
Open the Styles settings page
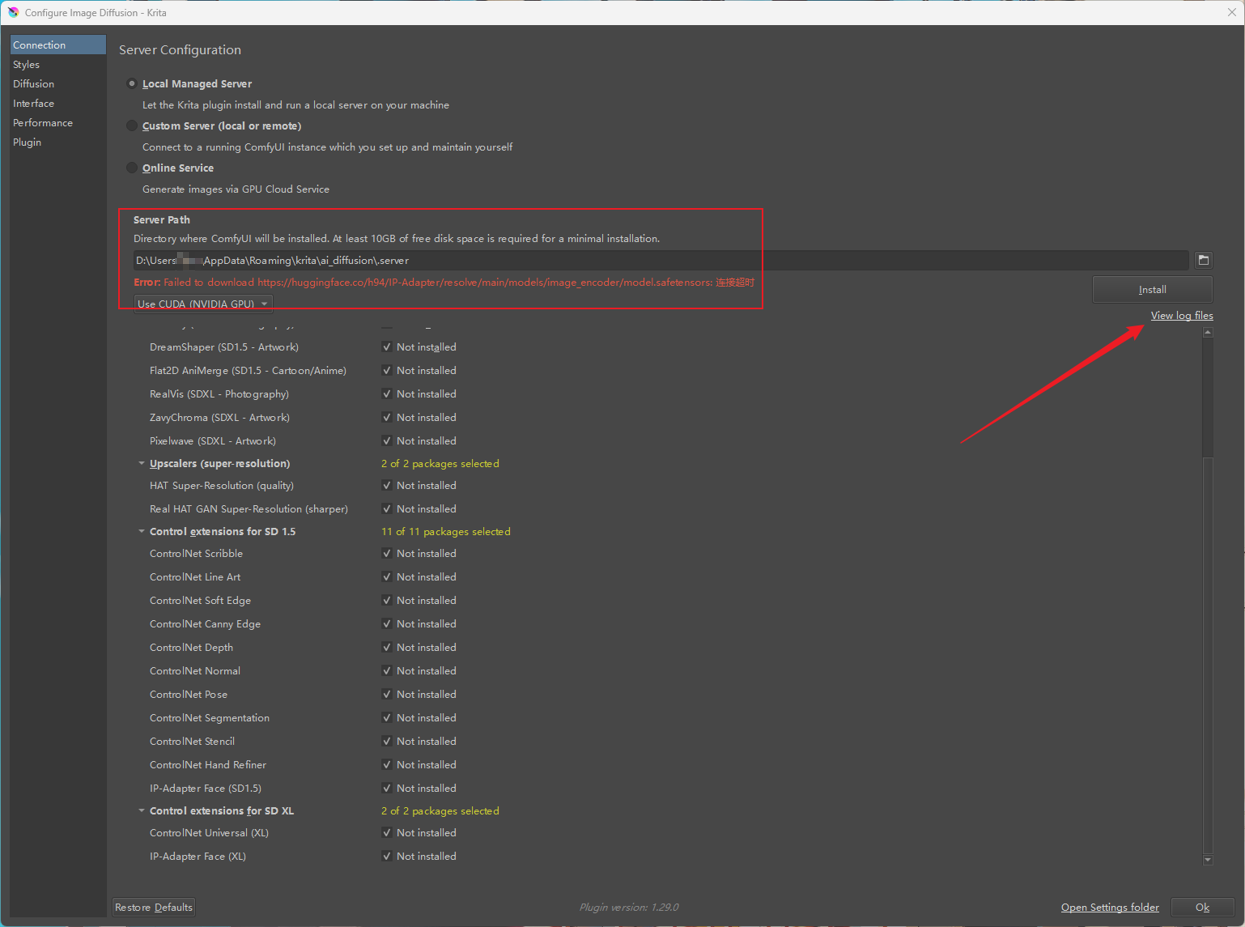click(58, 64)
